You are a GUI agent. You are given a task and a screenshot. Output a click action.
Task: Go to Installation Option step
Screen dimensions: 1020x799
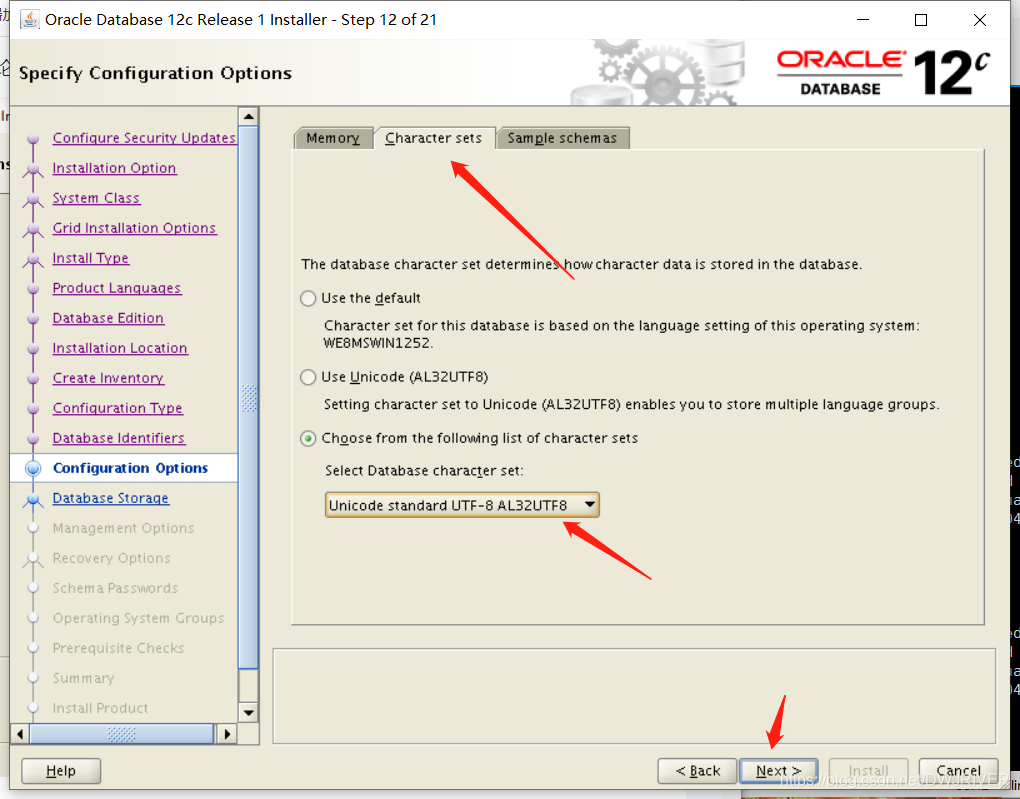114,168
